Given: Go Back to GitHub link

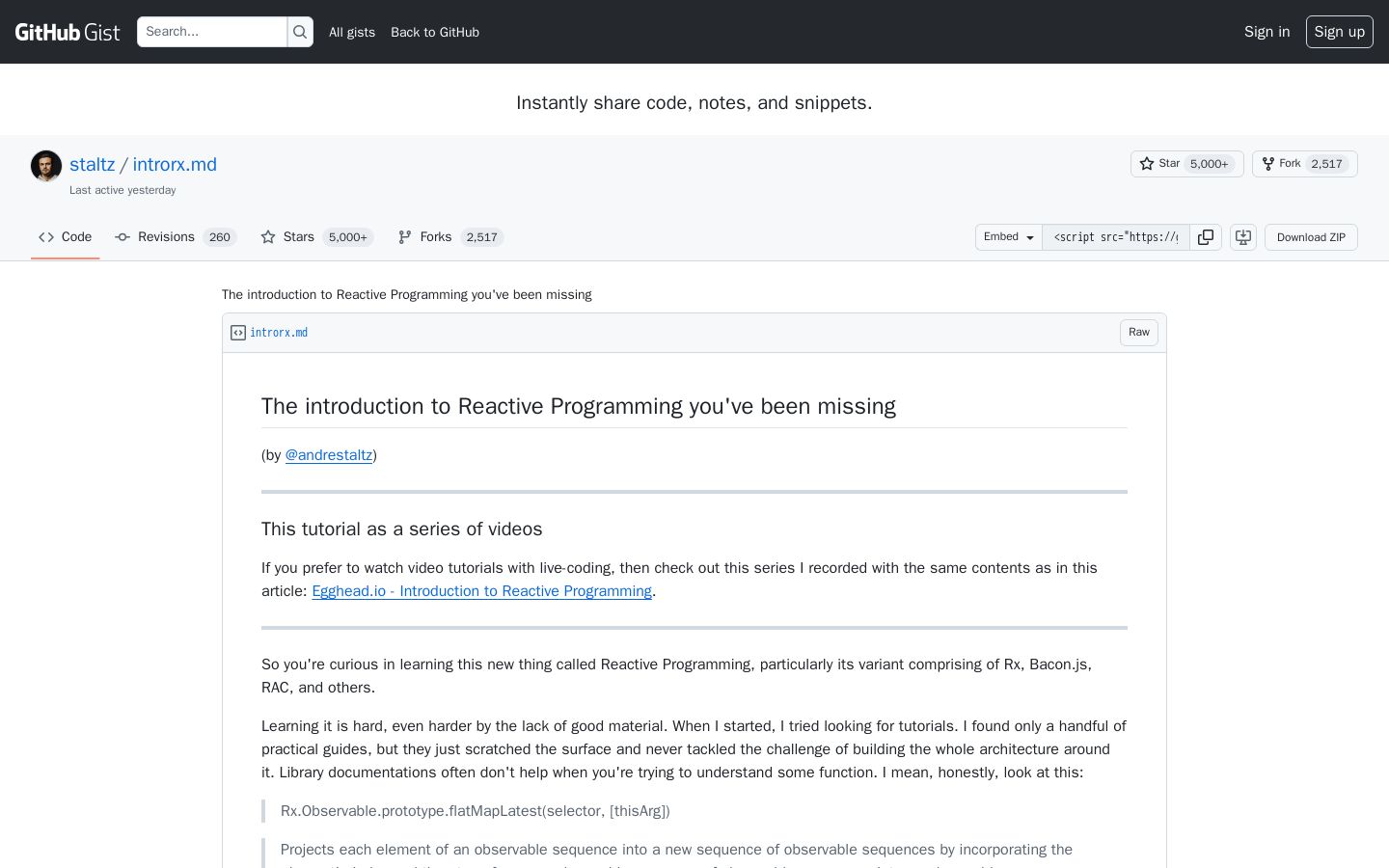Looking at the screenshot, I should click(435, 32).
